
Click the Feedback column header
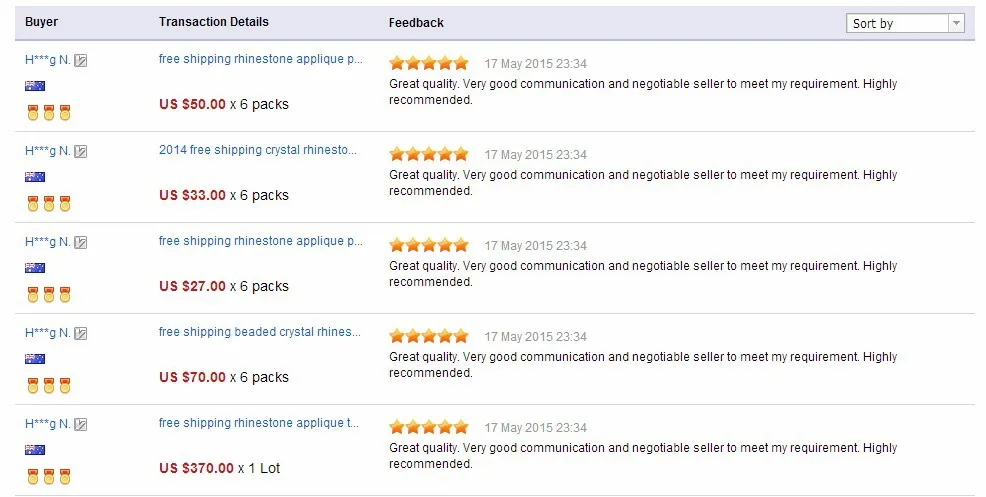coord(416,23)
